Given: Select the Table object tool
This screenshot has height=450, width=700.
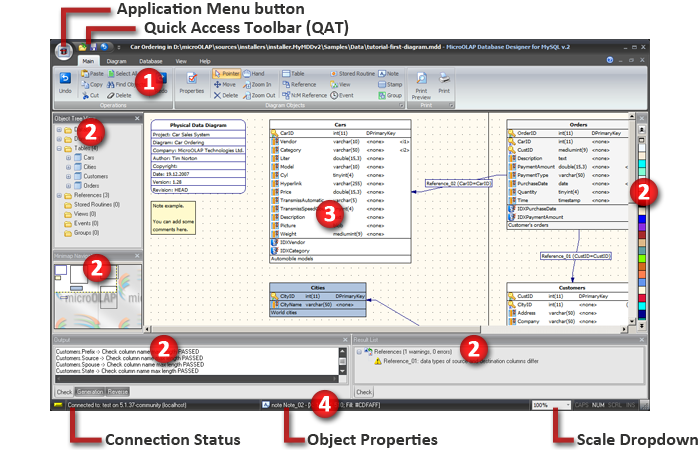Looking at the screenshot, I should point(293,74).
